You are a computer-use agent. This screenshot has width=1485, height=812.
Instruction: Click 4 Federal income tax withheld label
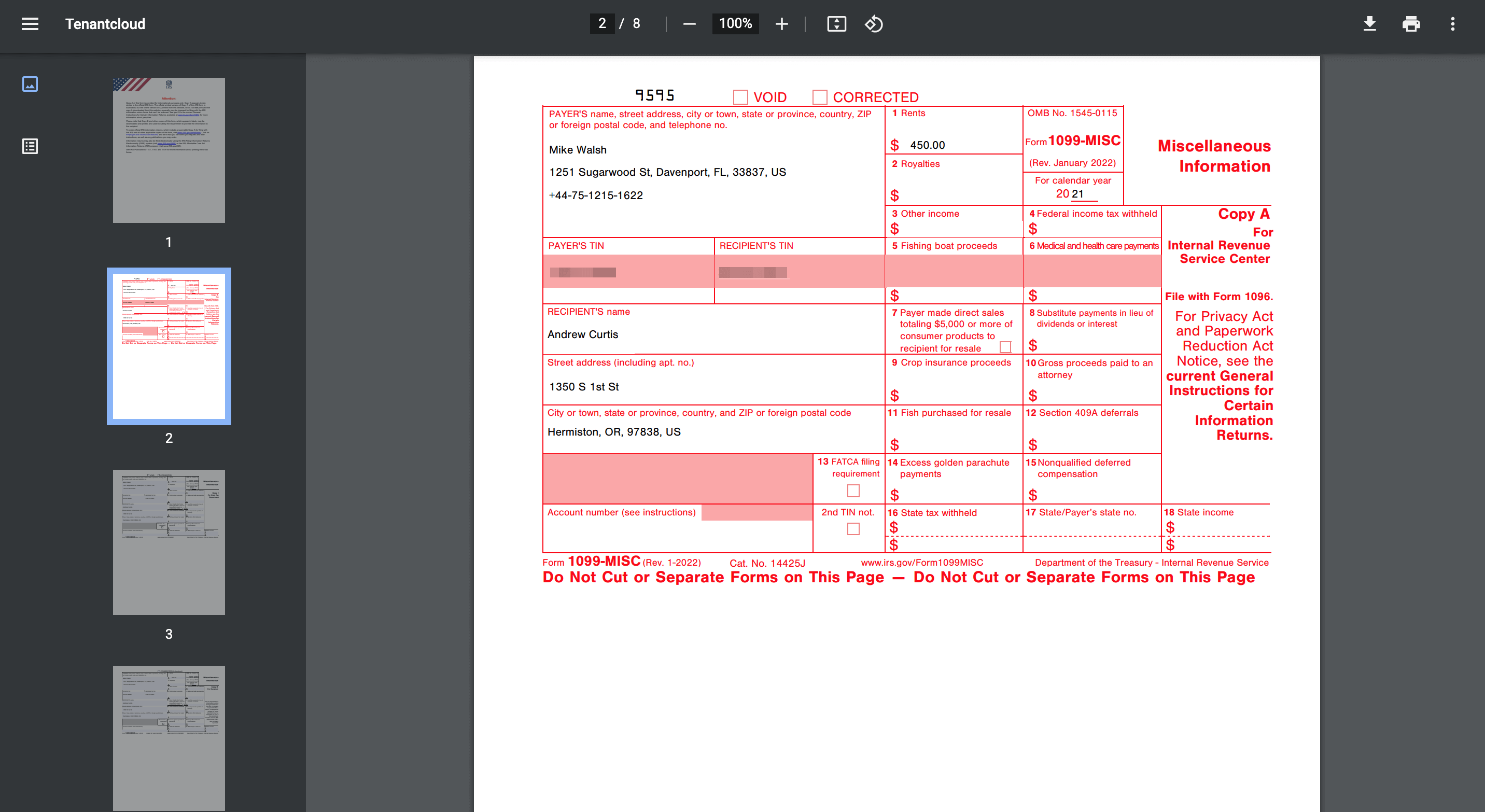(x=1093, y=213)
